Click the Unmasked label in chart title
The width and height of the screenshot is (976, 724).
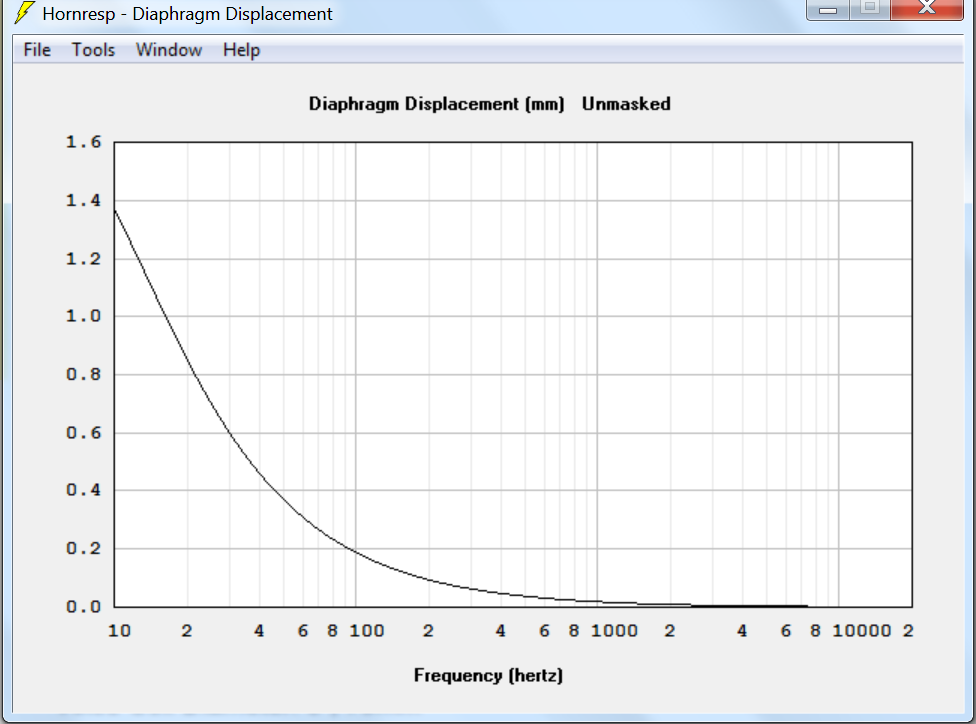click(x=626, y=104)
